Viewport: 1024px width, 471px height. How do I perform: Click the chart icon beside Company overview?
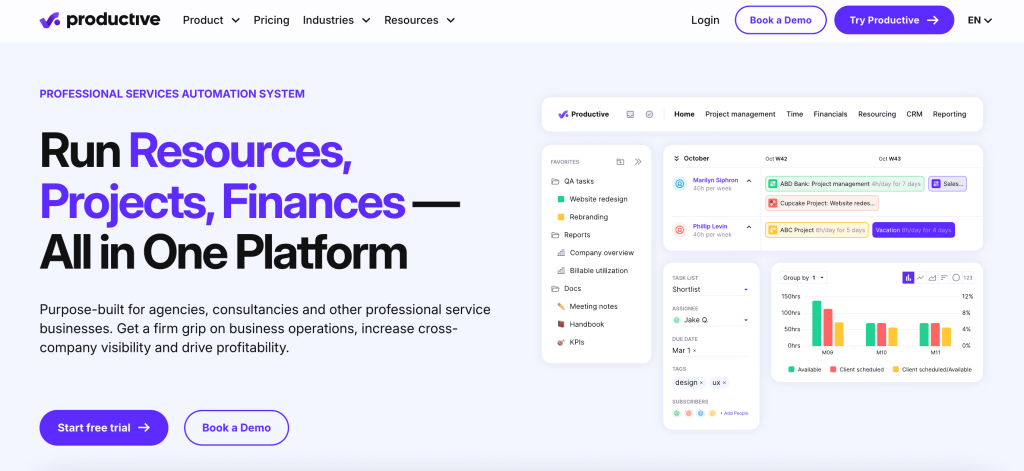coord(561,253)
